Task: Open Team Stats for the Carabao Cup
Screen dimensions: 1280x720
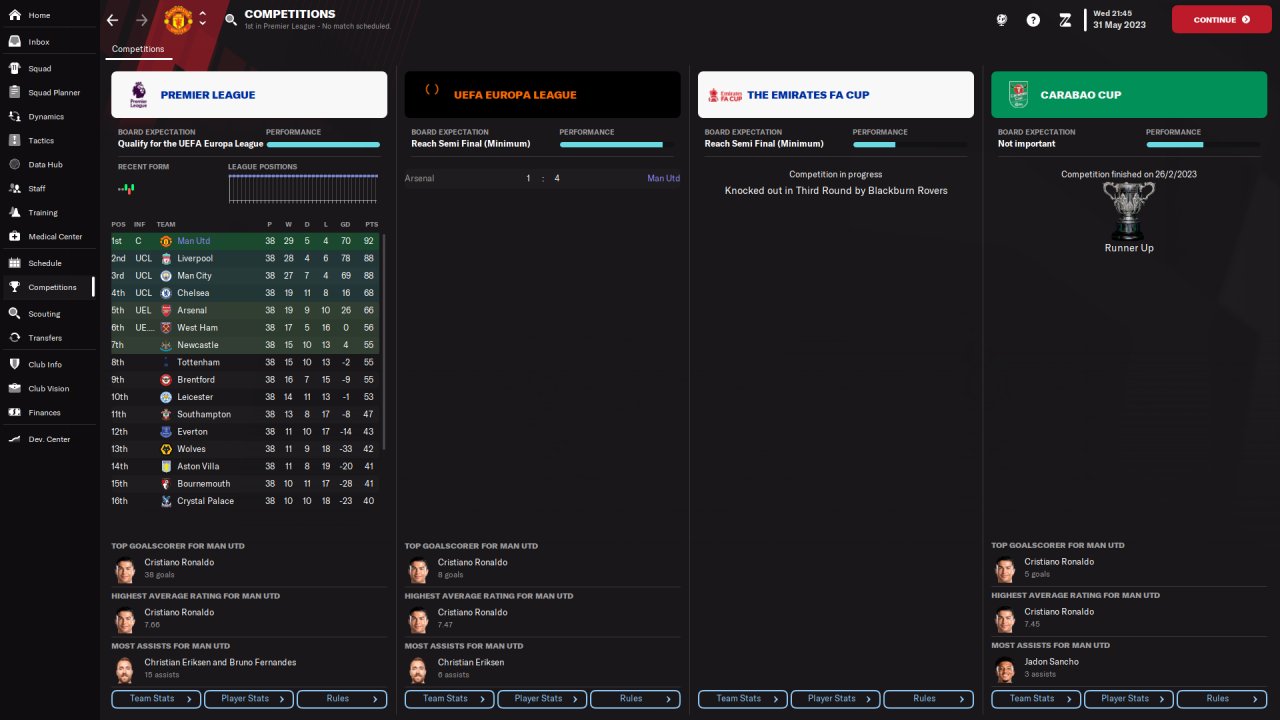Action: pos(1036,699)
